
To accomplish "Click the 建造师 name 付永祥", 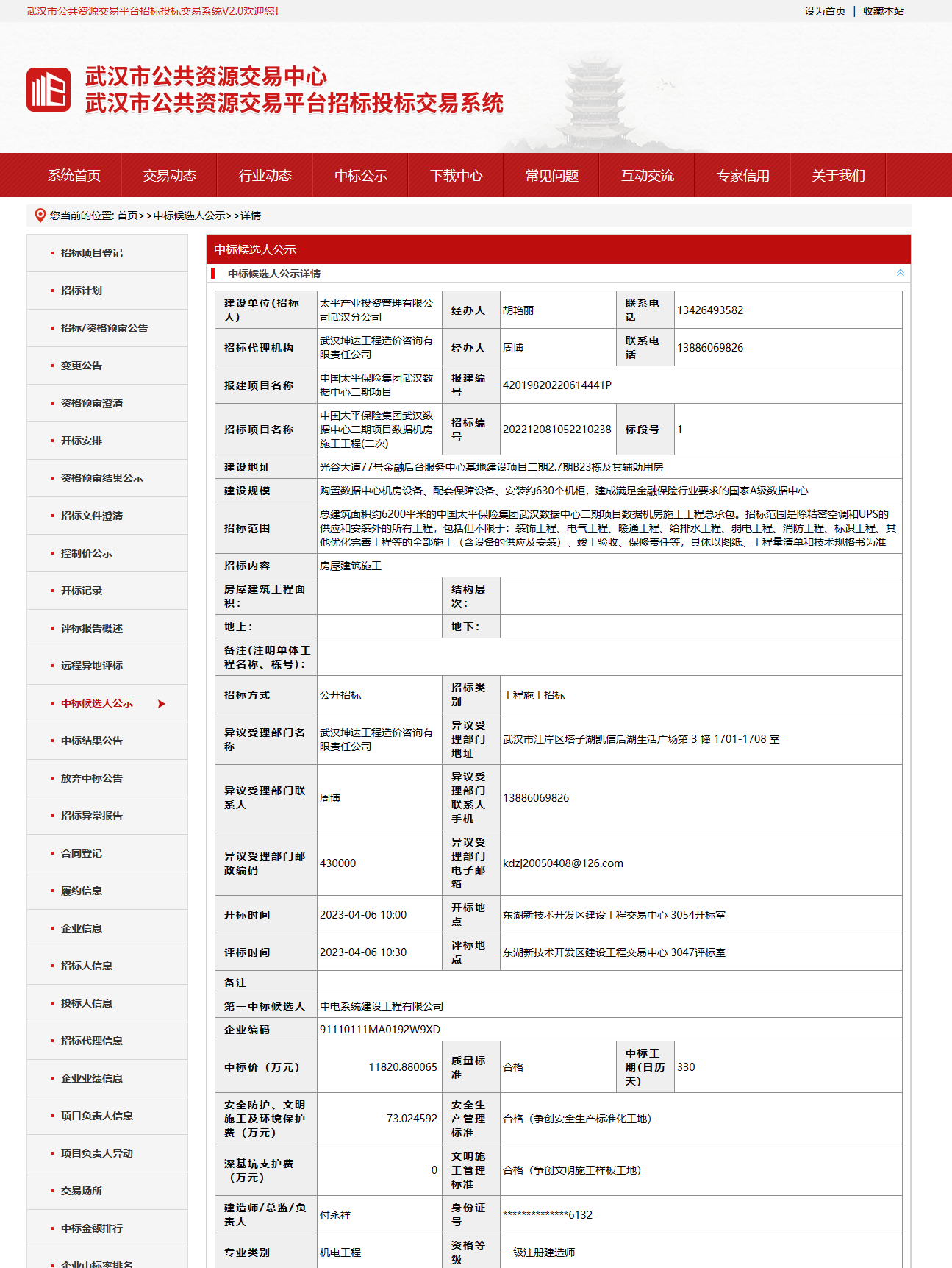I will pyautogui.click(x=335, y=1215).
